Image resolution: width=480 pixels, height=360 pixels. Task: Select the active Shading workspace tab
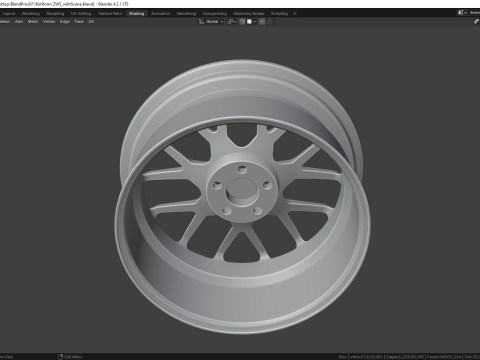(136, 14)
